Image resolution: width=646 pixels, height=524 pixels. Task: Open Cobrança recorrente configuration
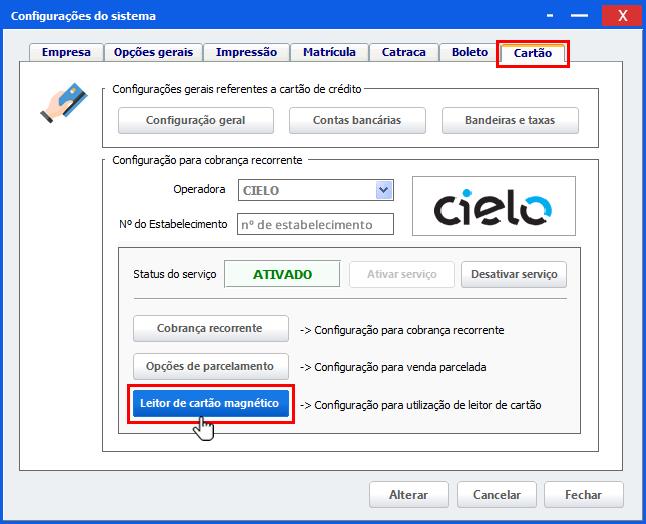click(x=211, y=328)
